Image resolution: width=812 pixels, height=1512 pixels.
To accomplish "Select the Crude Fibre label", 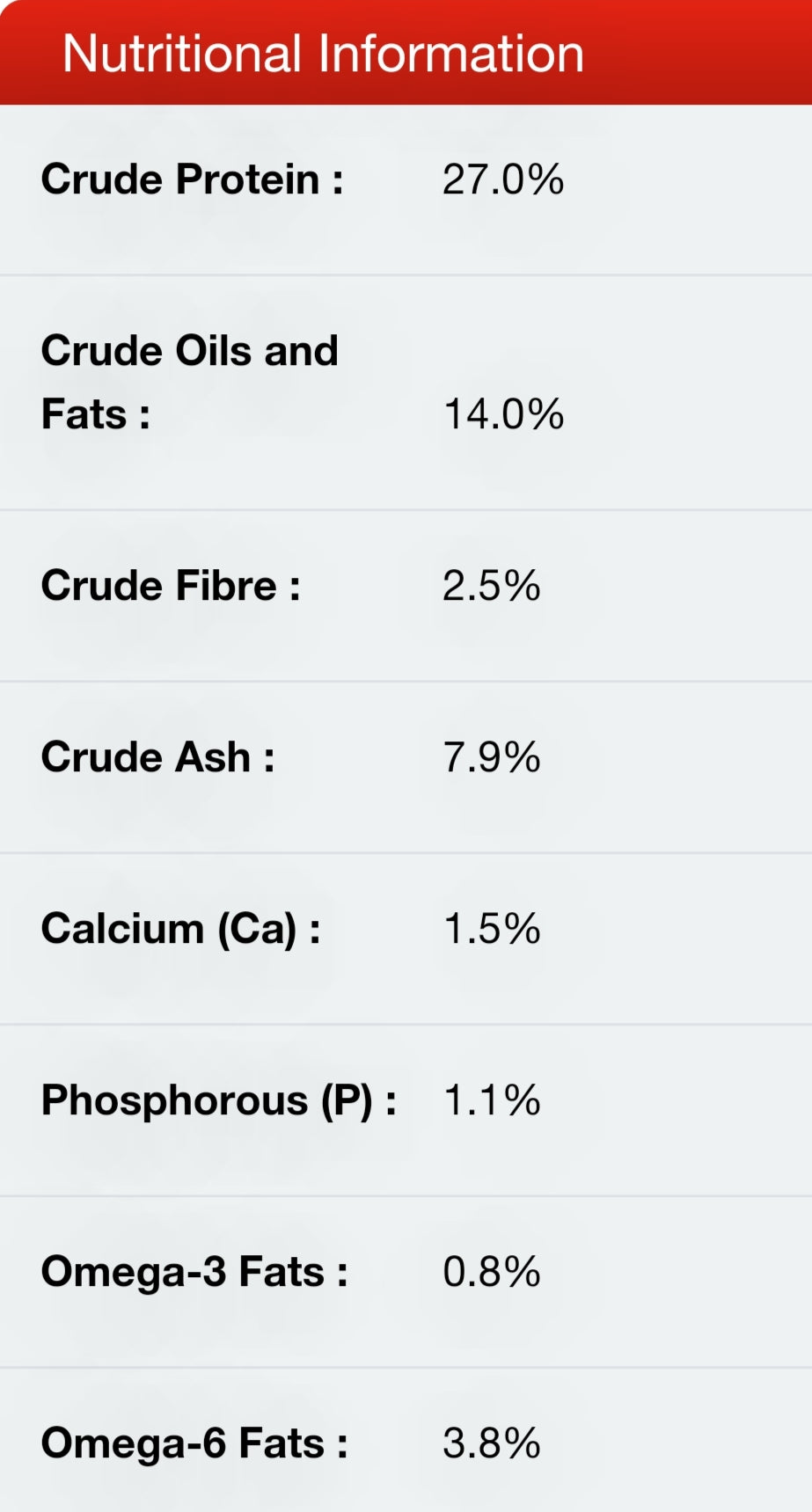I will click(x=171, y=586).
